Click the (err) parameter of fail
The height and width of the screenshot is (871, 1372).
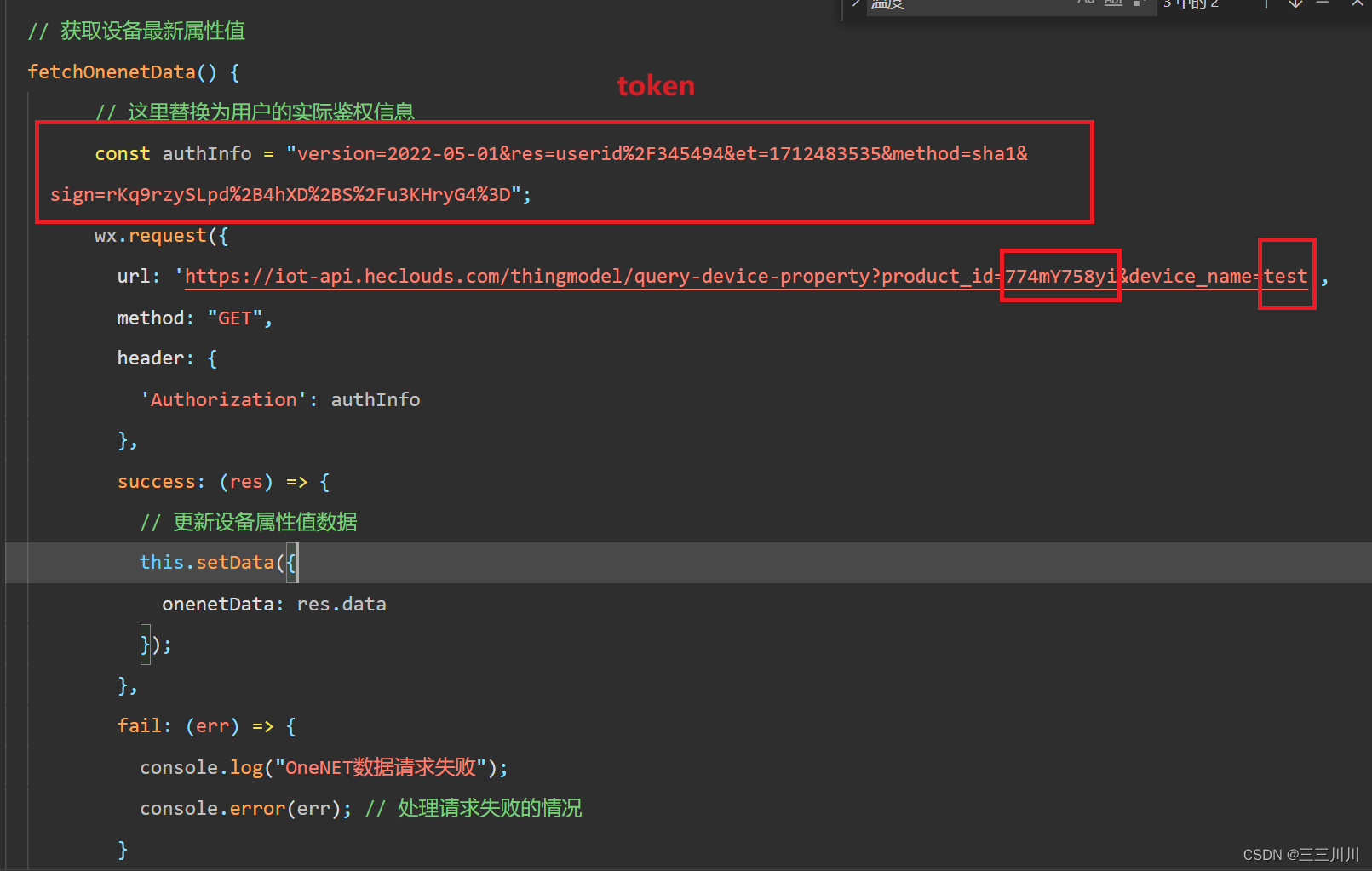(x=213, y=725)
